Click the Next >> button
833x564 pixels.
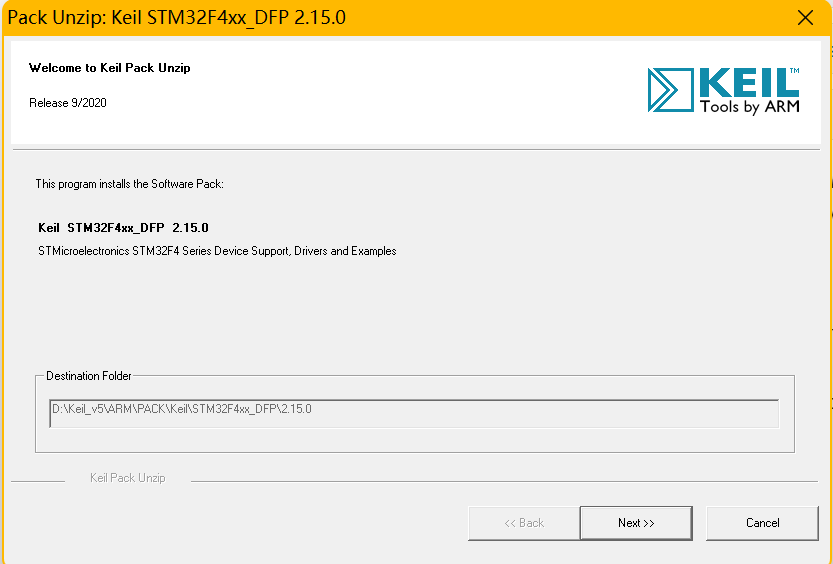636,523
